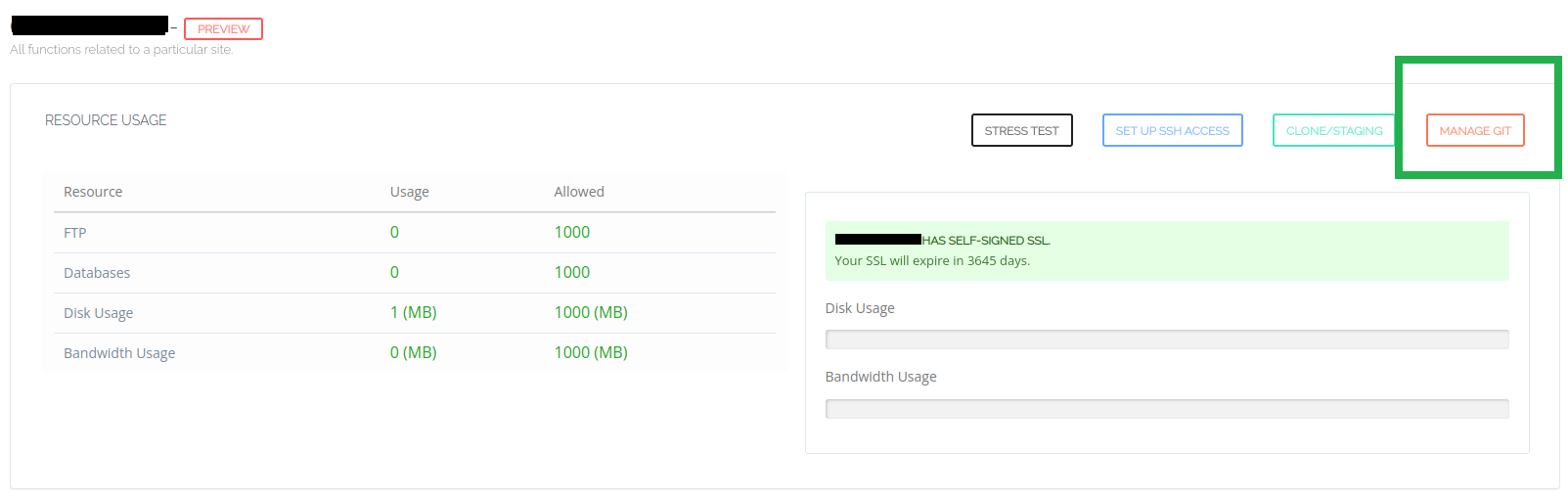
Task: Open the CLONE/STAGING option
Action: click(1333, 131)
